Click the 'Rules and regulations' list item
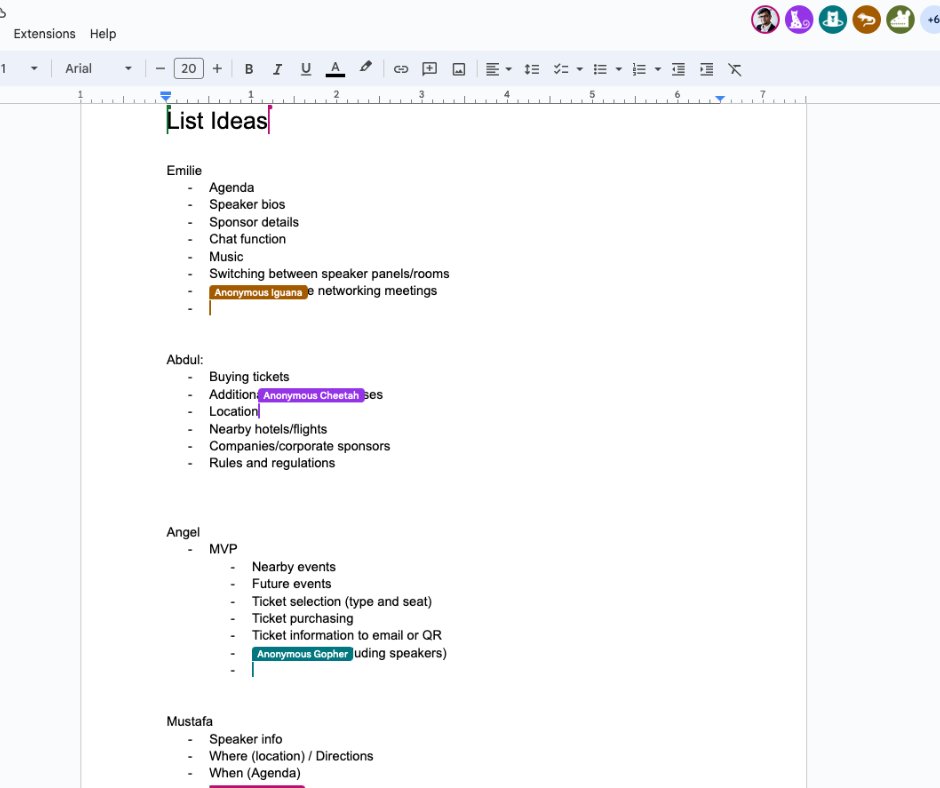The image size is (940, 788). [x=272, y=463]
